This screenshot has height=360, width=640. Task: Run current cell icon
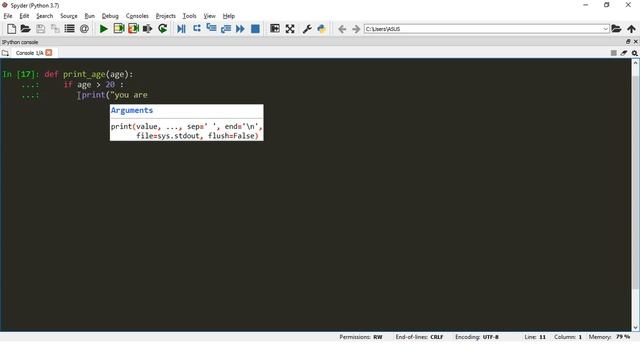click(119, 29)
